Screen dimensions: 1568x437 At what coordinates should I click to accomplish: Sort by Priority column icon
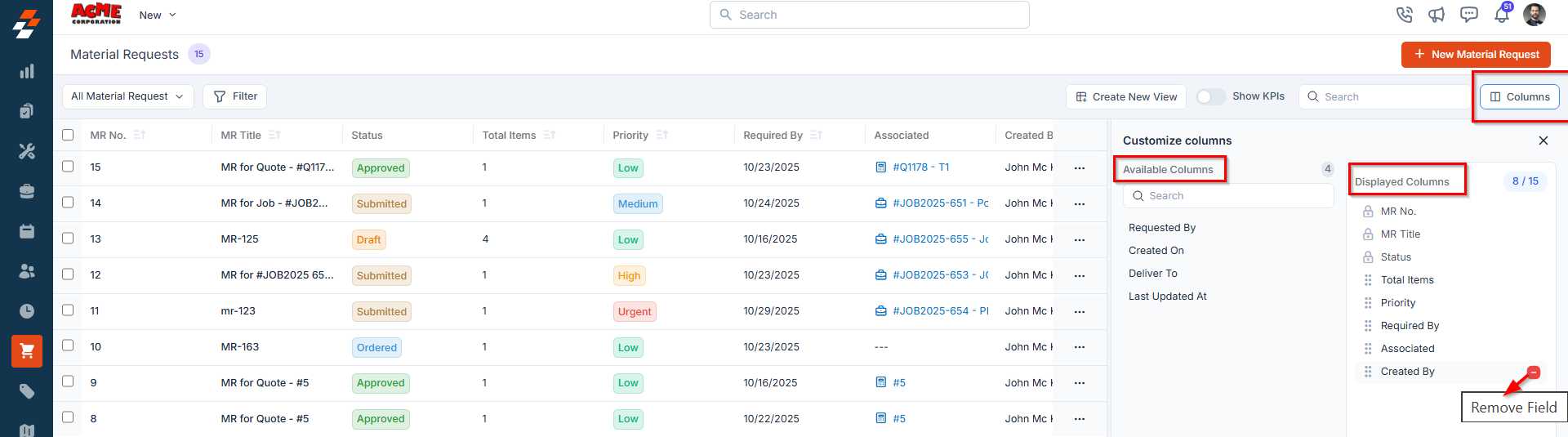(x=661, y=135)
